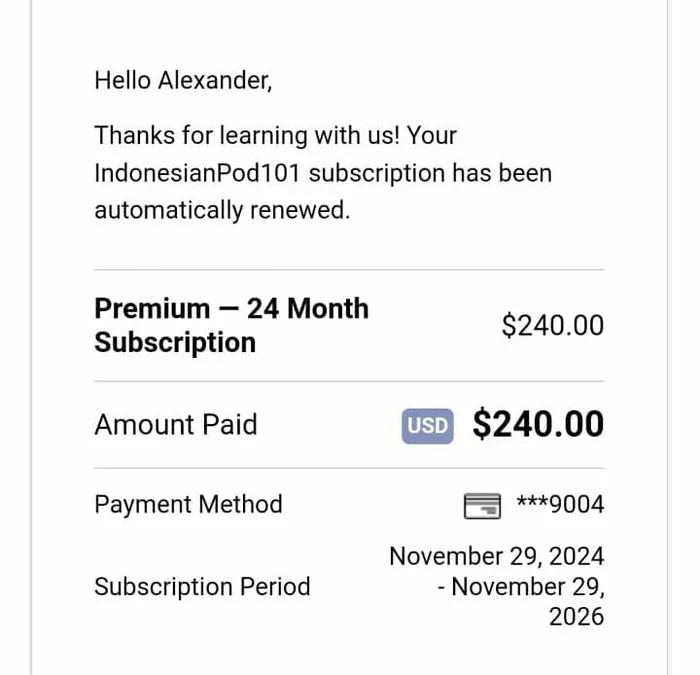Click '- November 29,' end date line
Image resolution: width=700 pixels, height=675 pixels.
520,586
